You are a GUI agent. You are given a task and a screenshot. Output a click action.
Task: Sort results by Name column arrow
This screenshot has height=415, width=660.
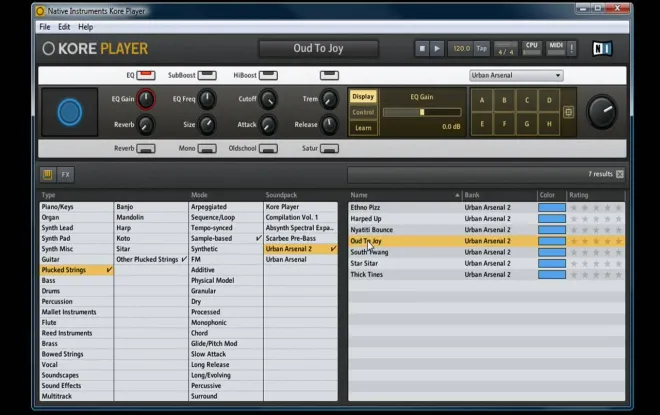[457, 195]
